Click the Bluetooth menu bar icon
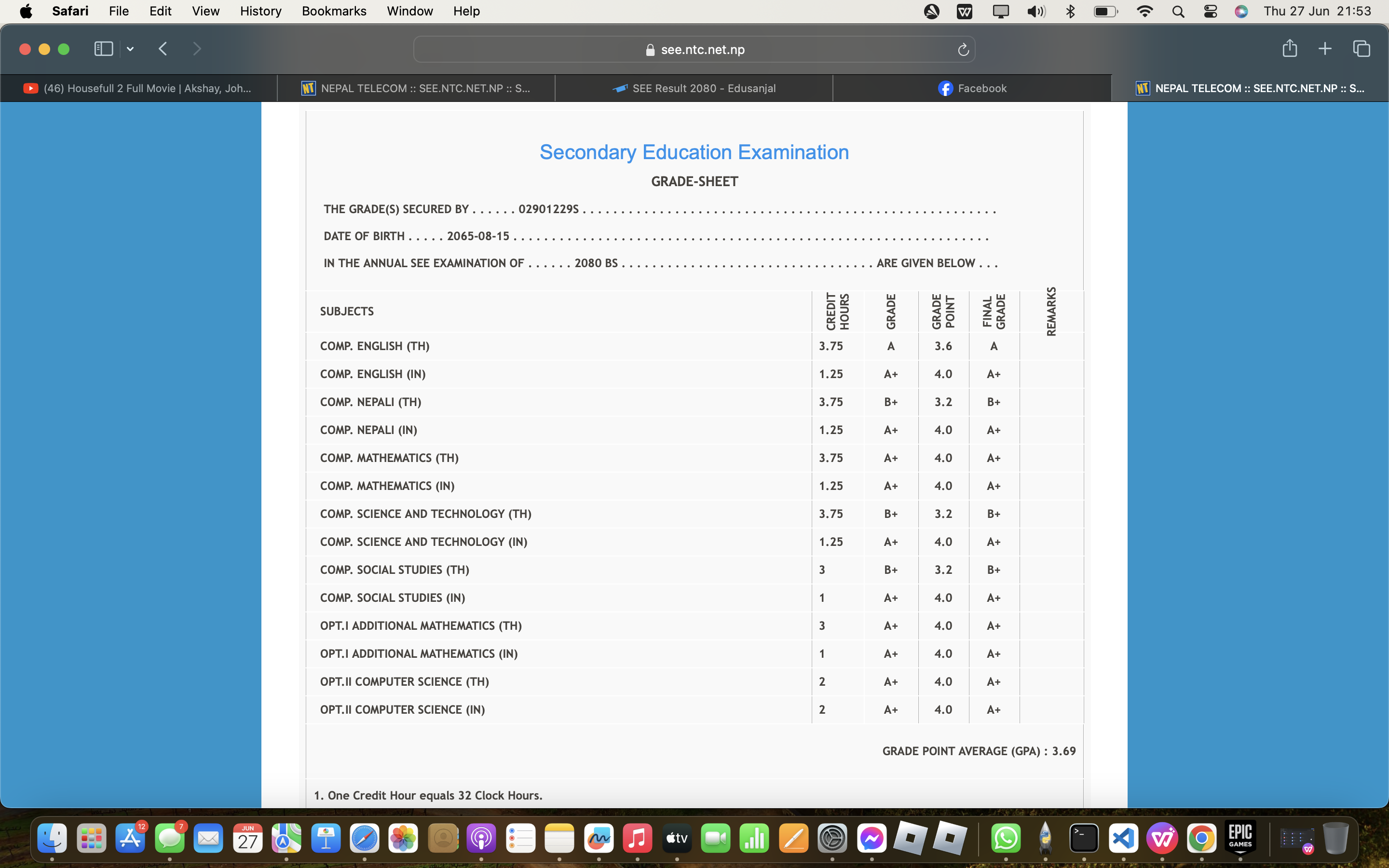The width and height of the screenshot is (1389, 868). [1070, 12]
